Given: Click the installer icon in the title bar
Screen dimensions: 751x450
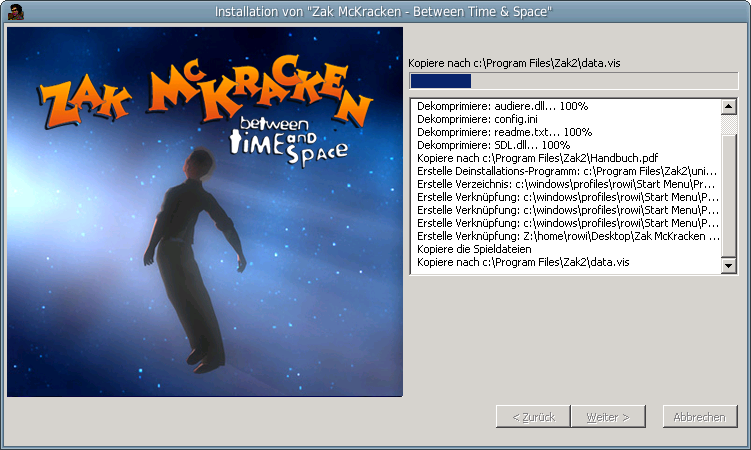Looking at the screenshot, I should [16, 11].
